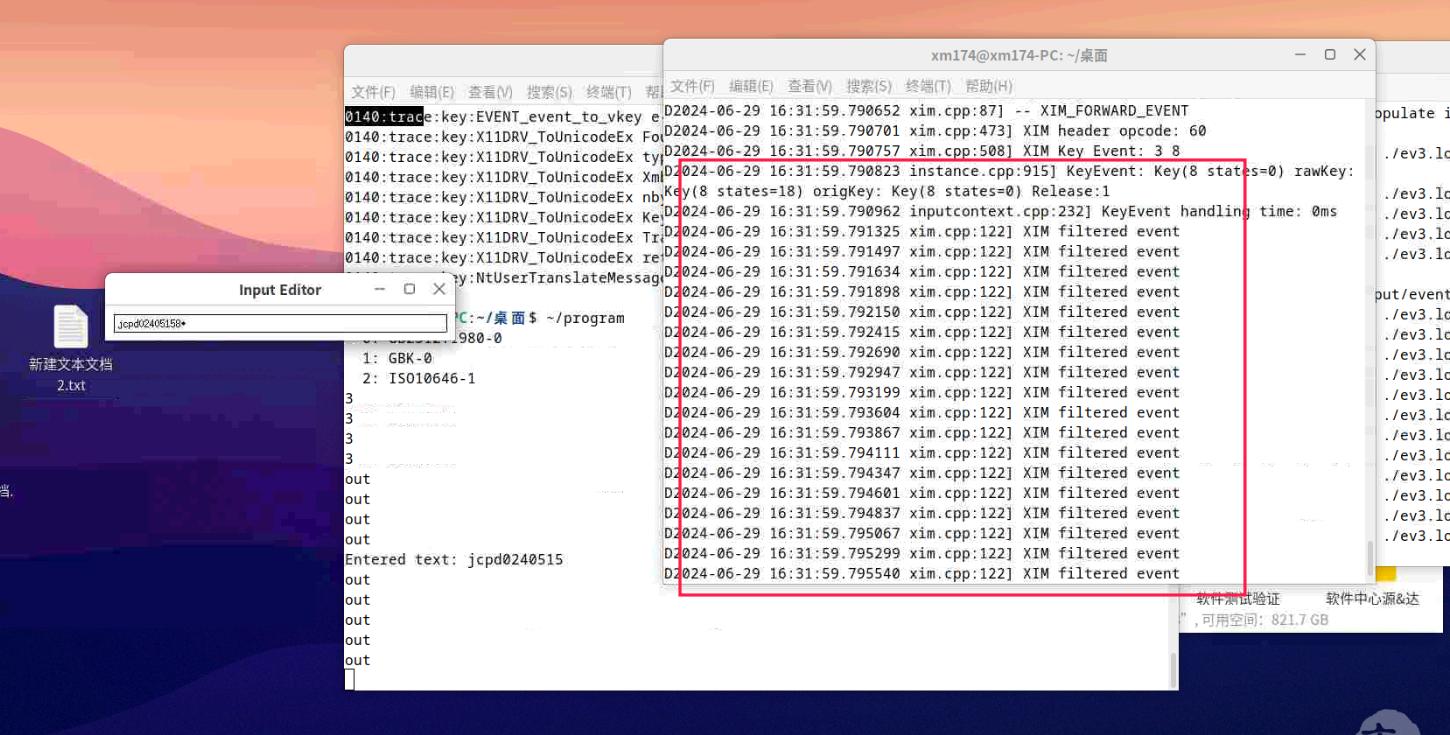Maximize the xm174@xm174-PC terminal window
Image resolution: width=1450 pixels, height=735 pixels.
(1330, 55)
